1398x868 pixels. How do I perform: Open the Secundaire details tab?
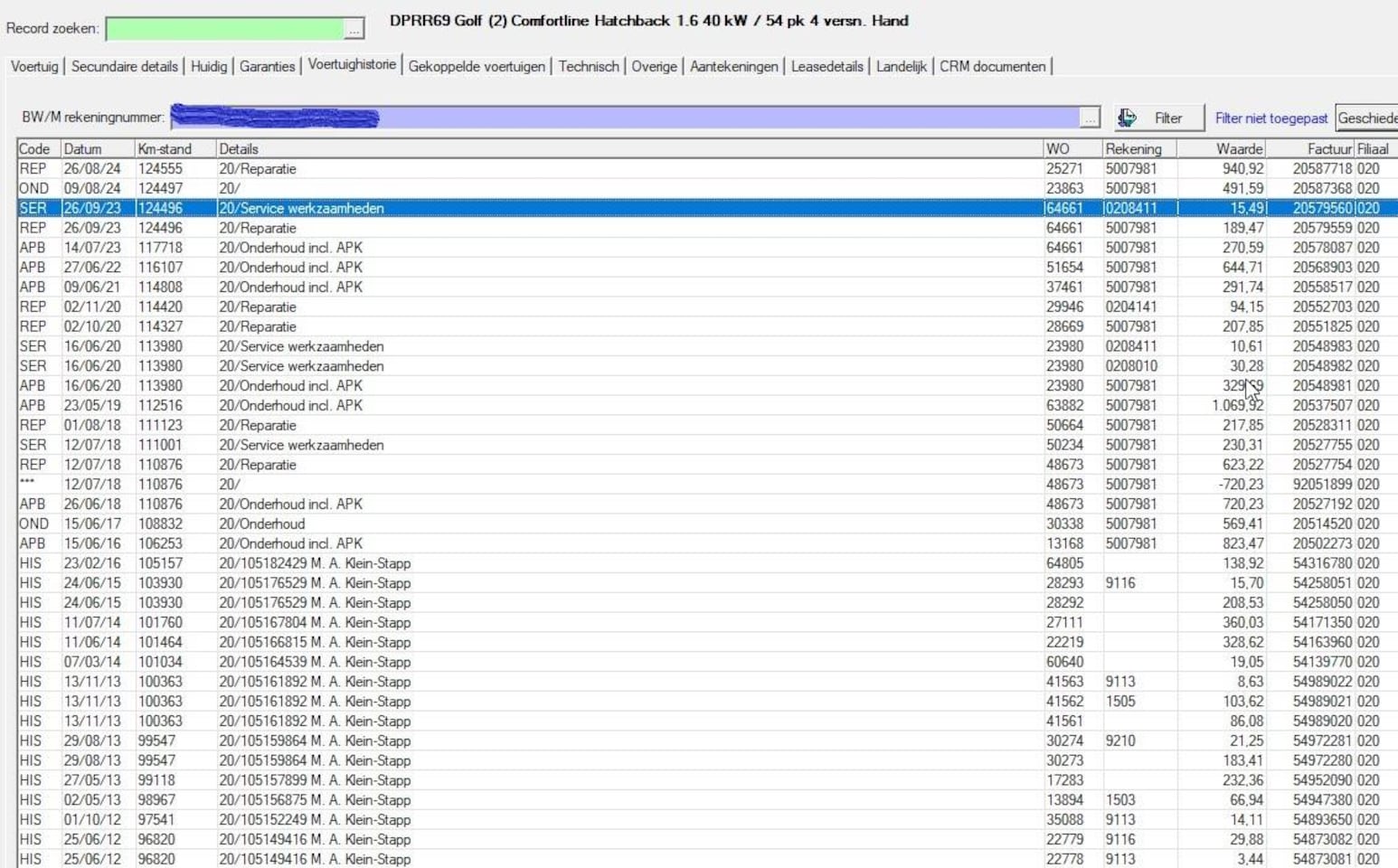125,66
